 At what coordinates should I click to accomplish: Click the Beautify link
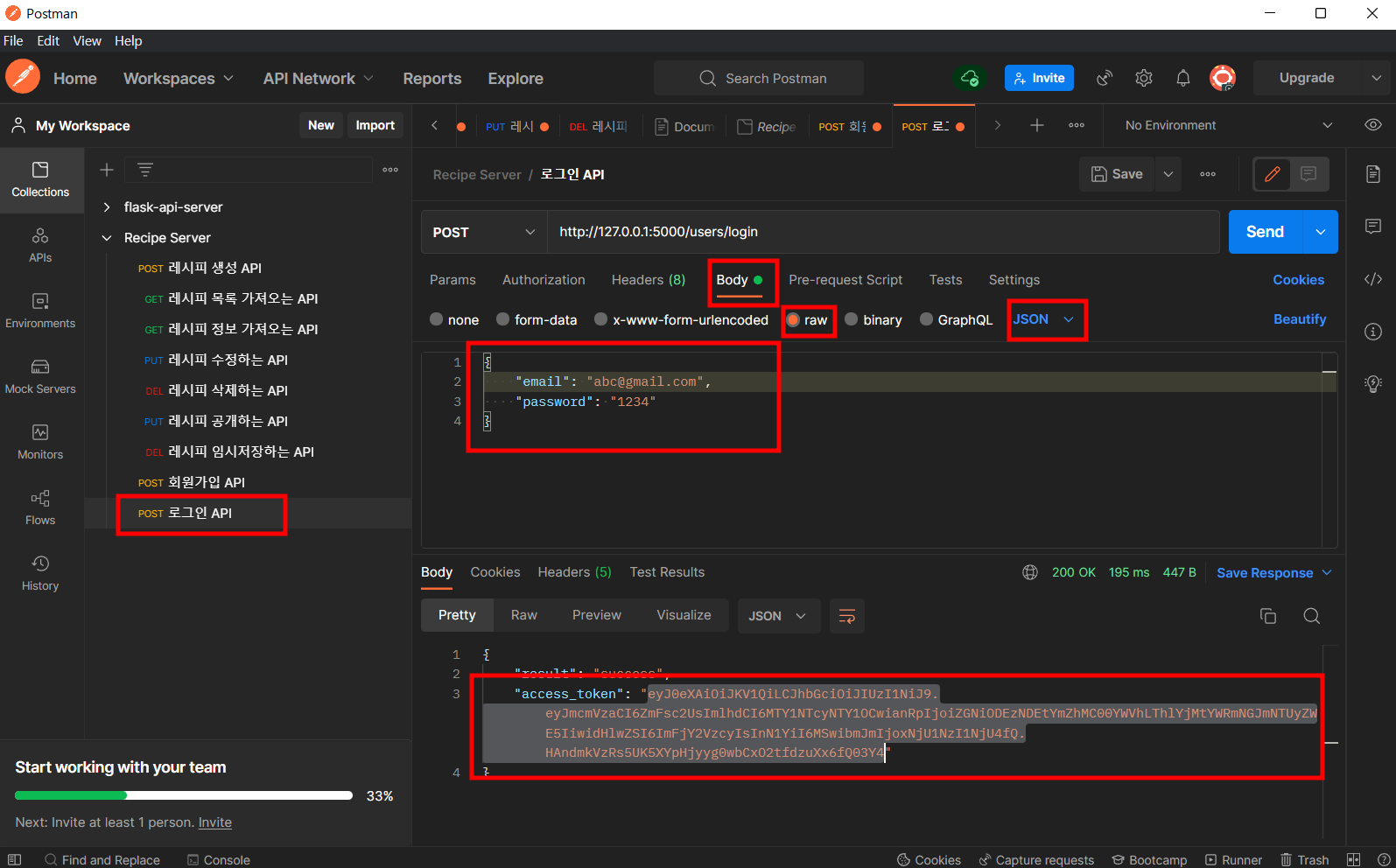click(x=1300, y=319)
